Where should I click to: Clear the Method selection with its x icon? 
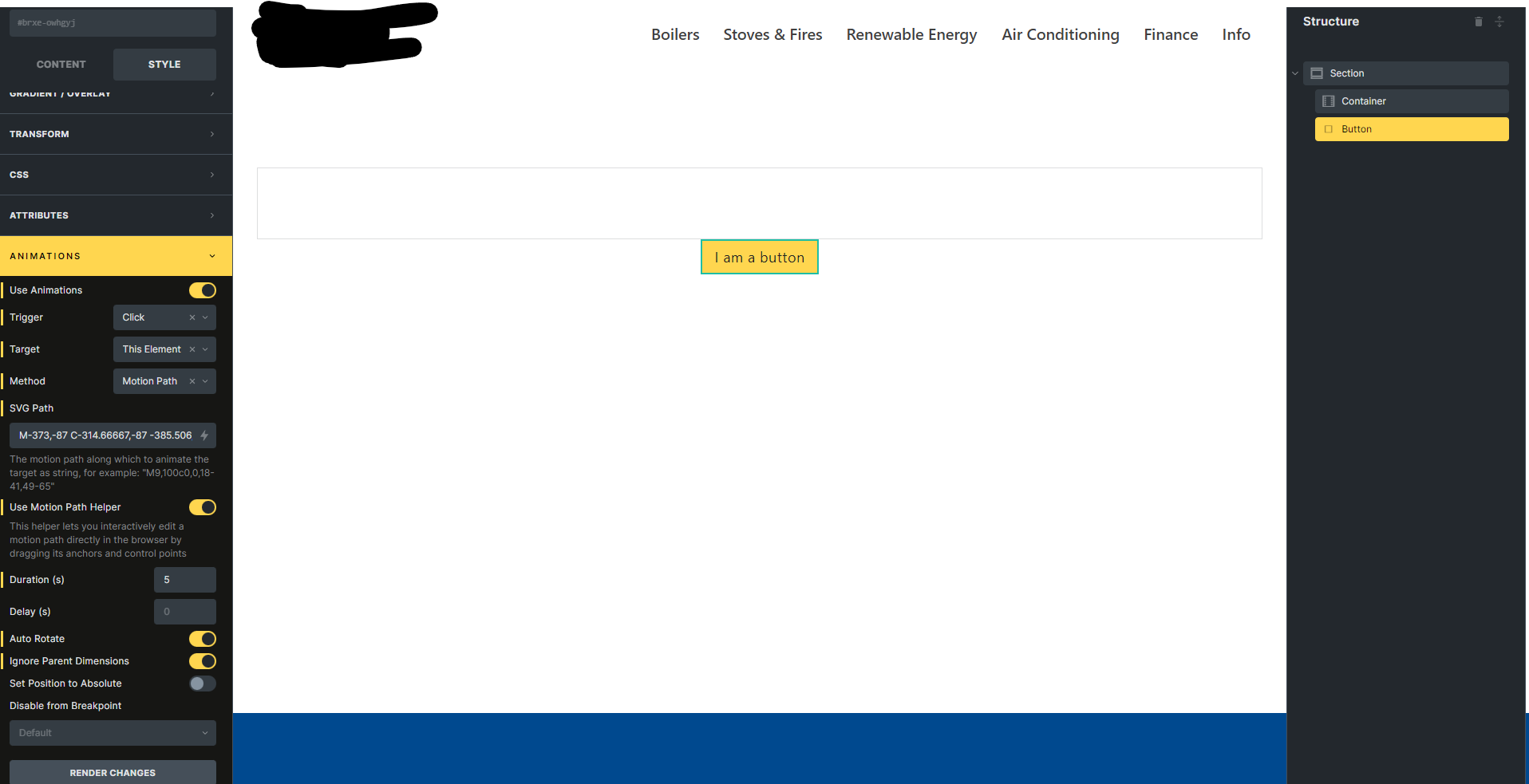[x=192, y=381]
